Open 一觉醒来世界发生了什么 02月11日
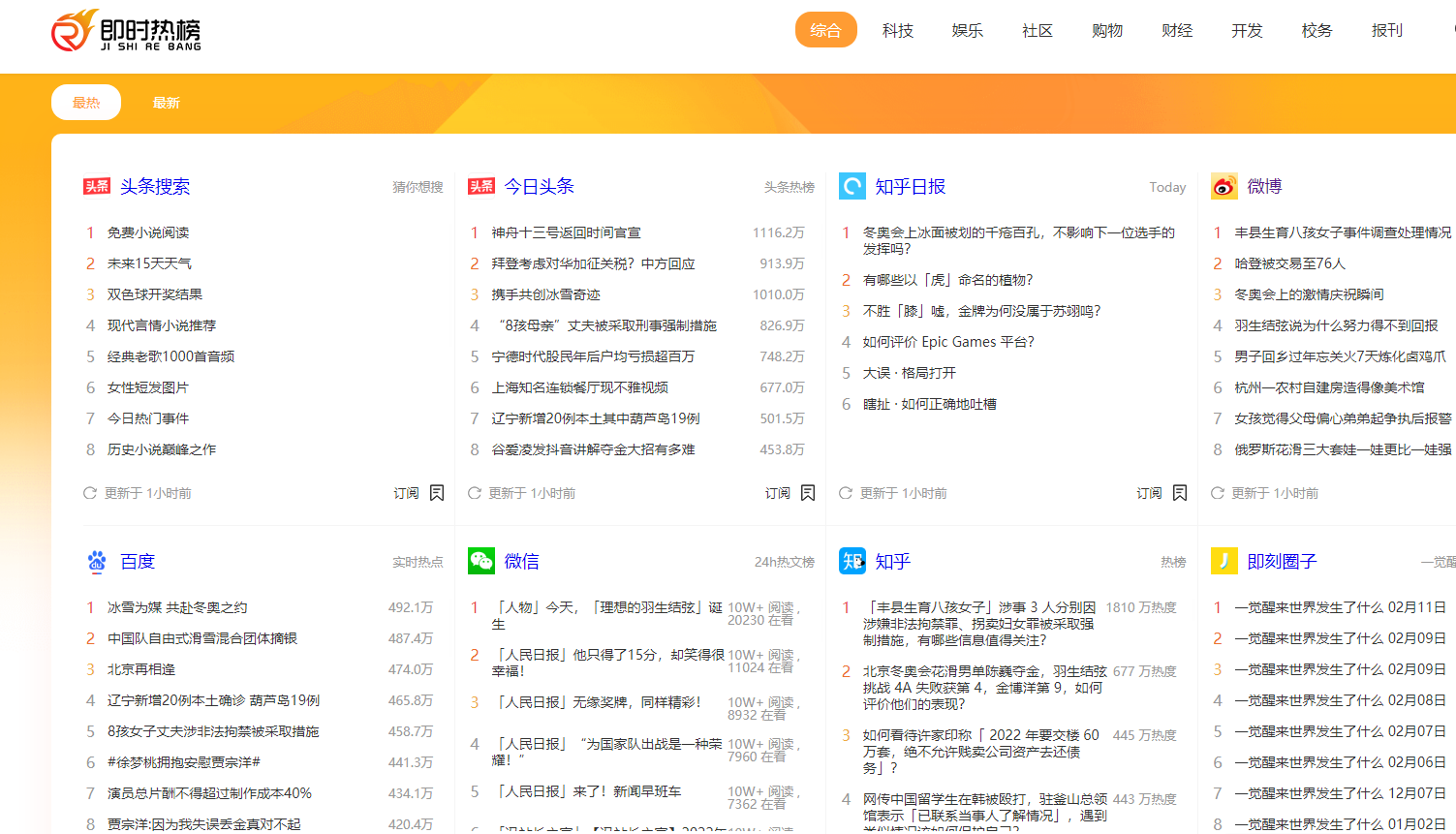 (x=1340, y=607)
